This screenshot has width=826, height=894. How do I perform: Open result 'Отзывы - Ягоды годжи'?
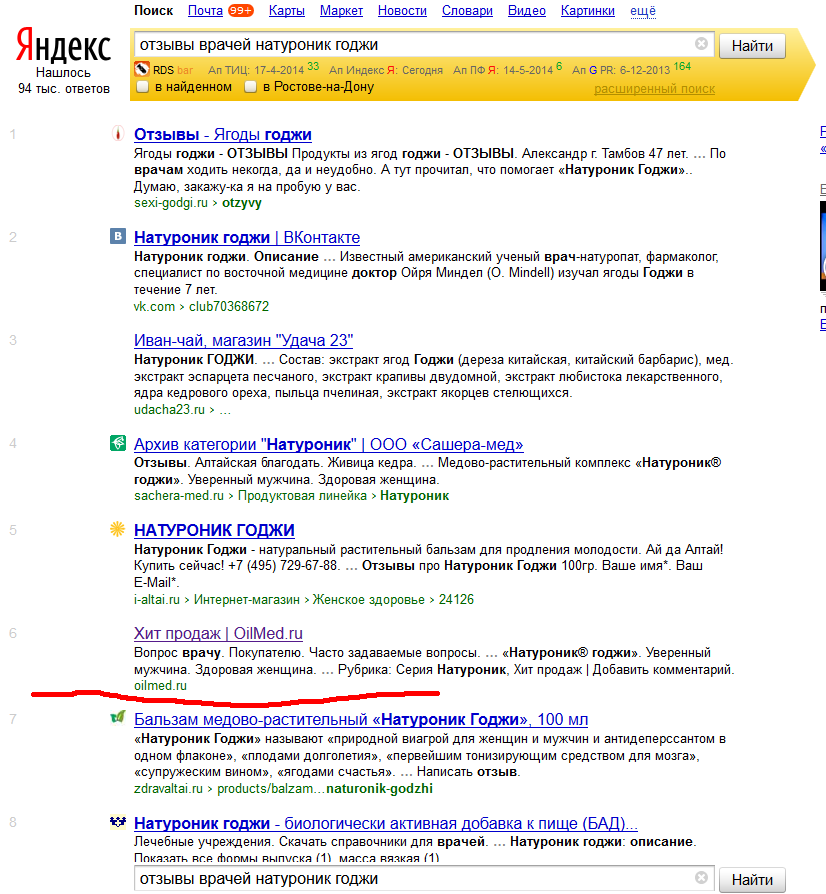click(223, 135)
